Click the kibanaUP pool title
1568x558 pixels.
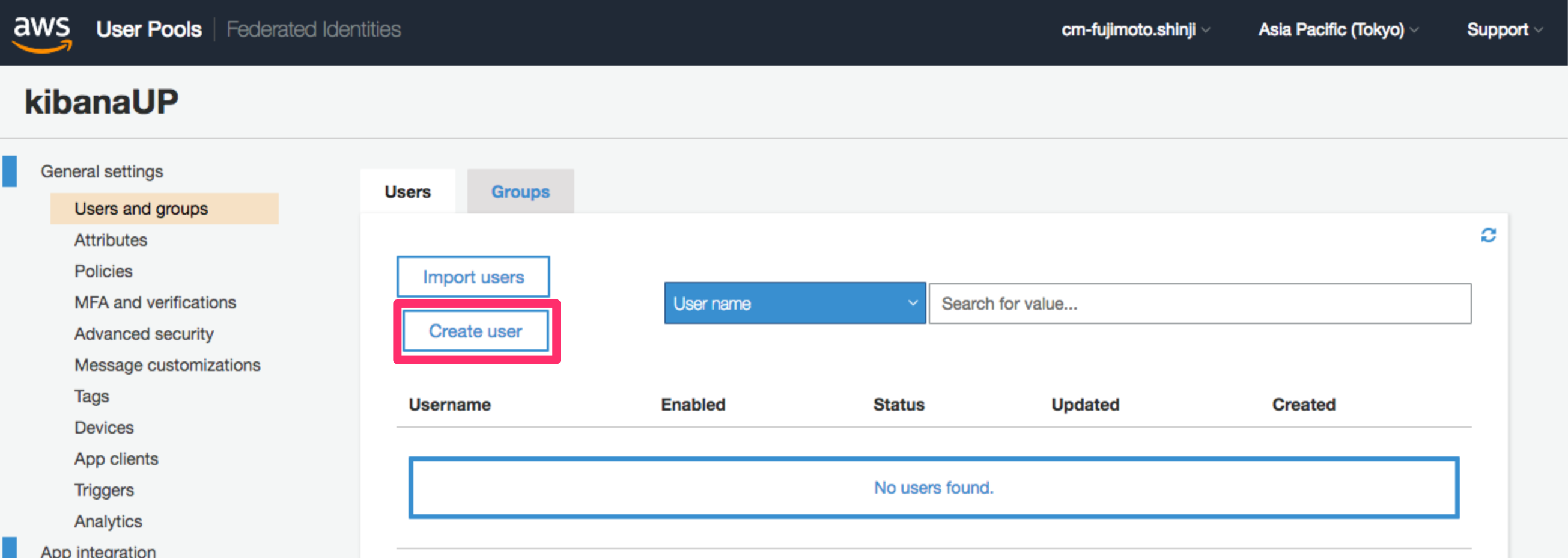pyautogui.click(x=102, y=101)
